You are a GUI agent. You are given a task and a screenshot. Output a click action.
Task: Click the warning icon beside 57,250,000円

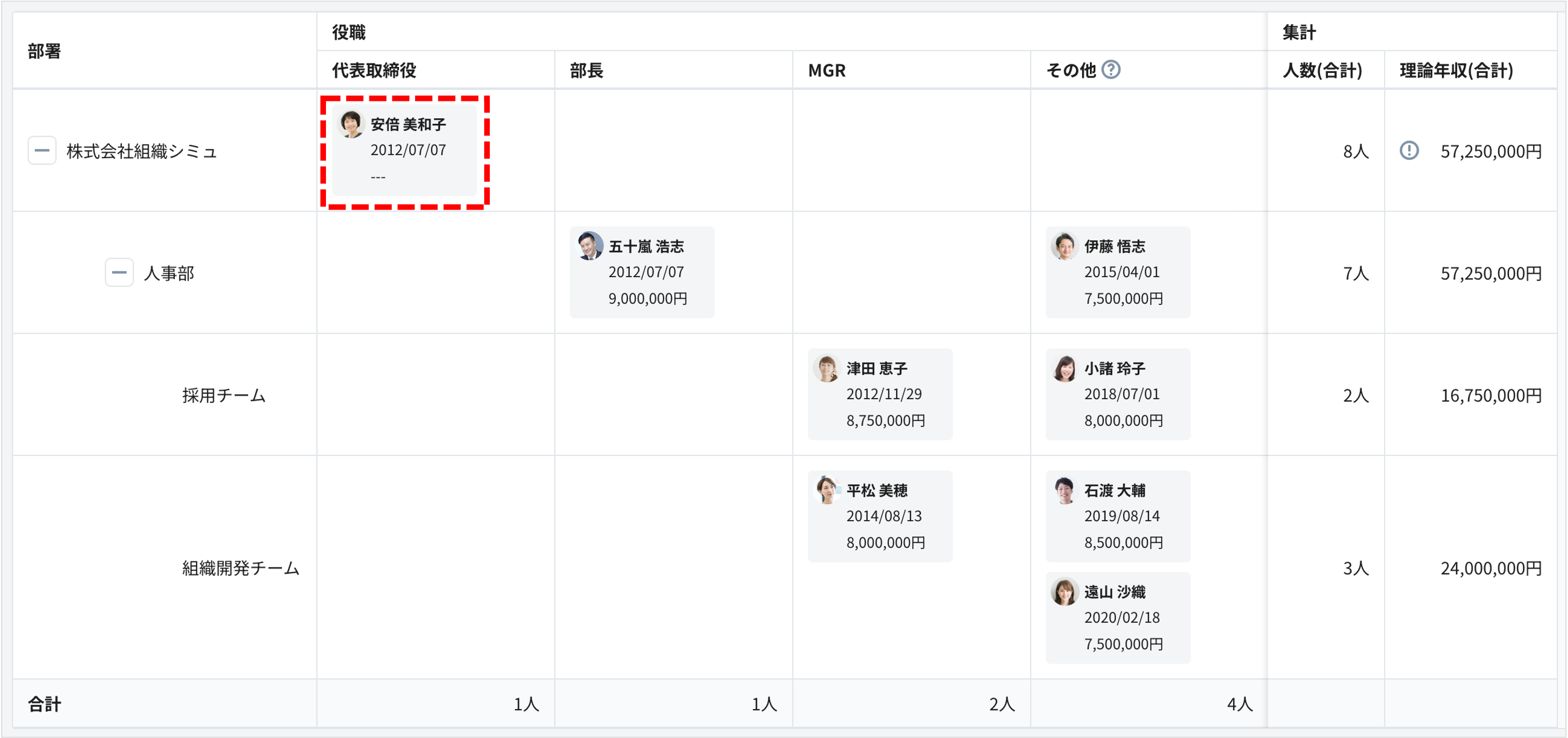pos(1411,151)
